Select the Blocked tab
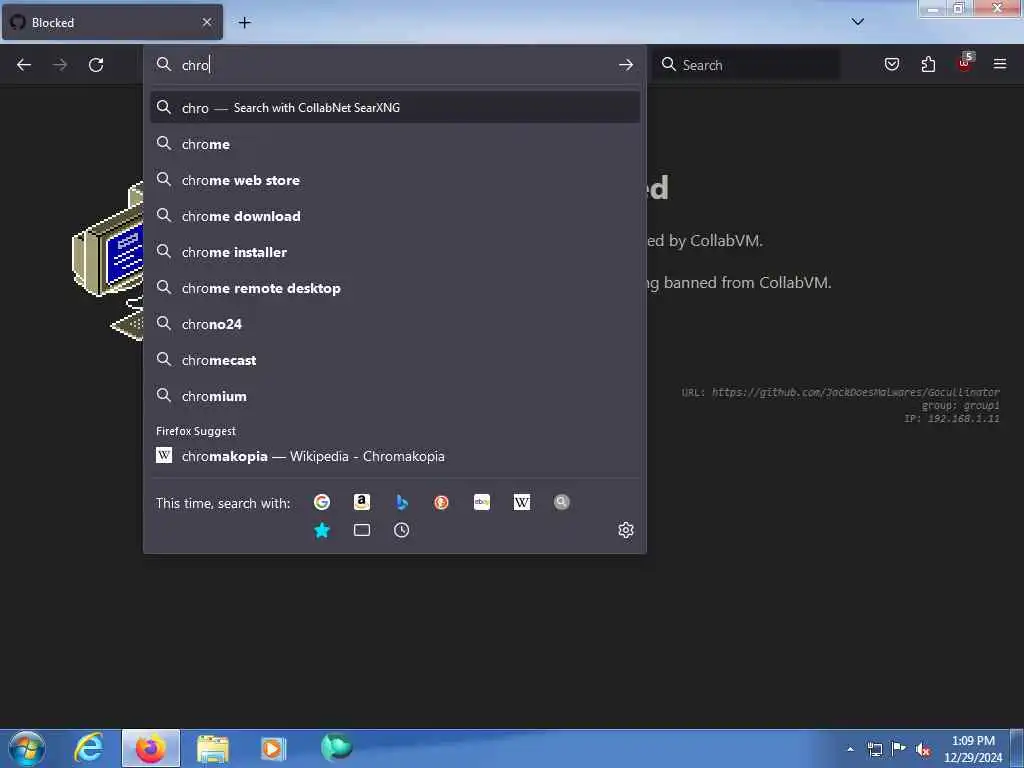 (112, 22)
